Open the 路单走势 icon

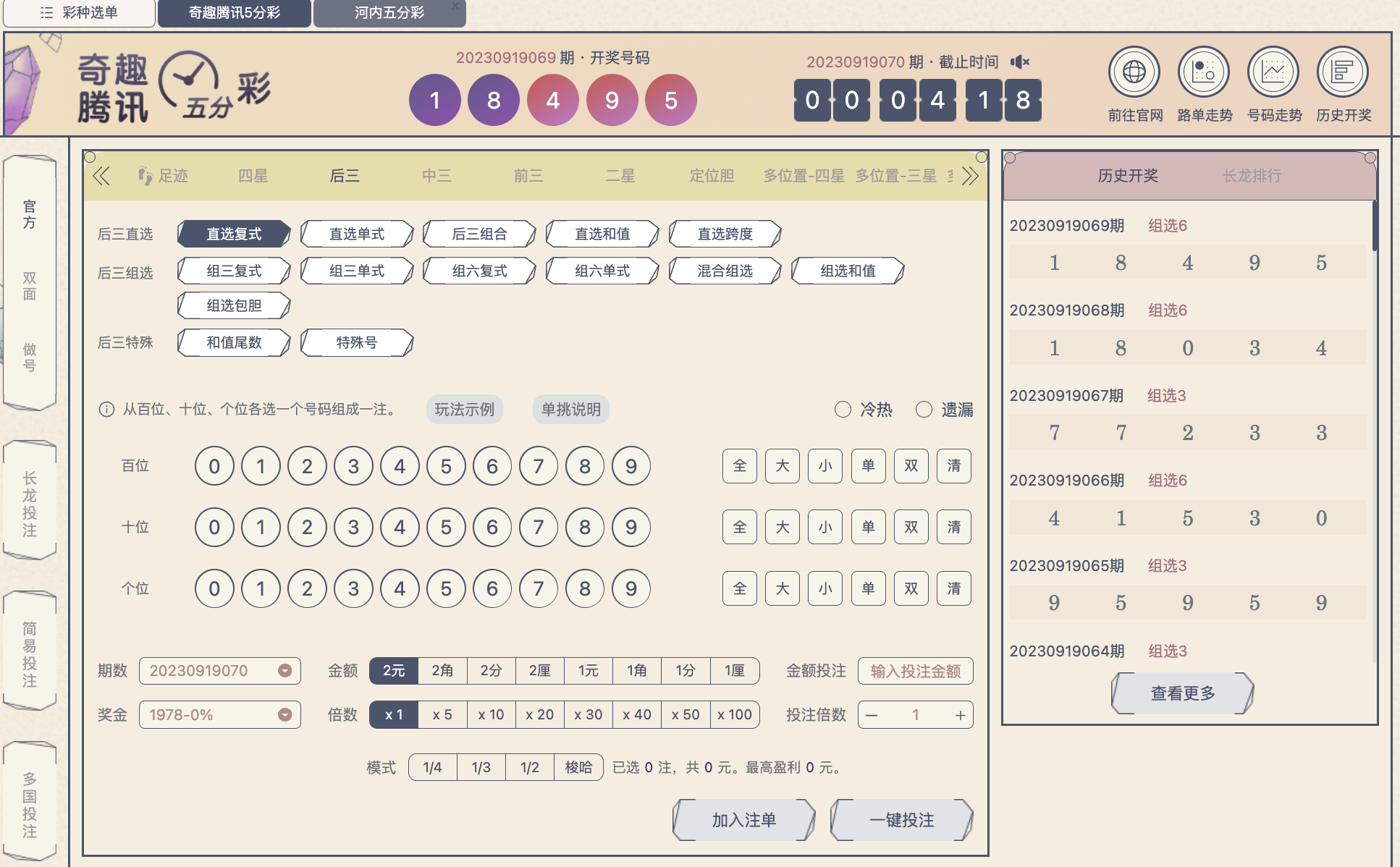click(x=1204, y=72)
